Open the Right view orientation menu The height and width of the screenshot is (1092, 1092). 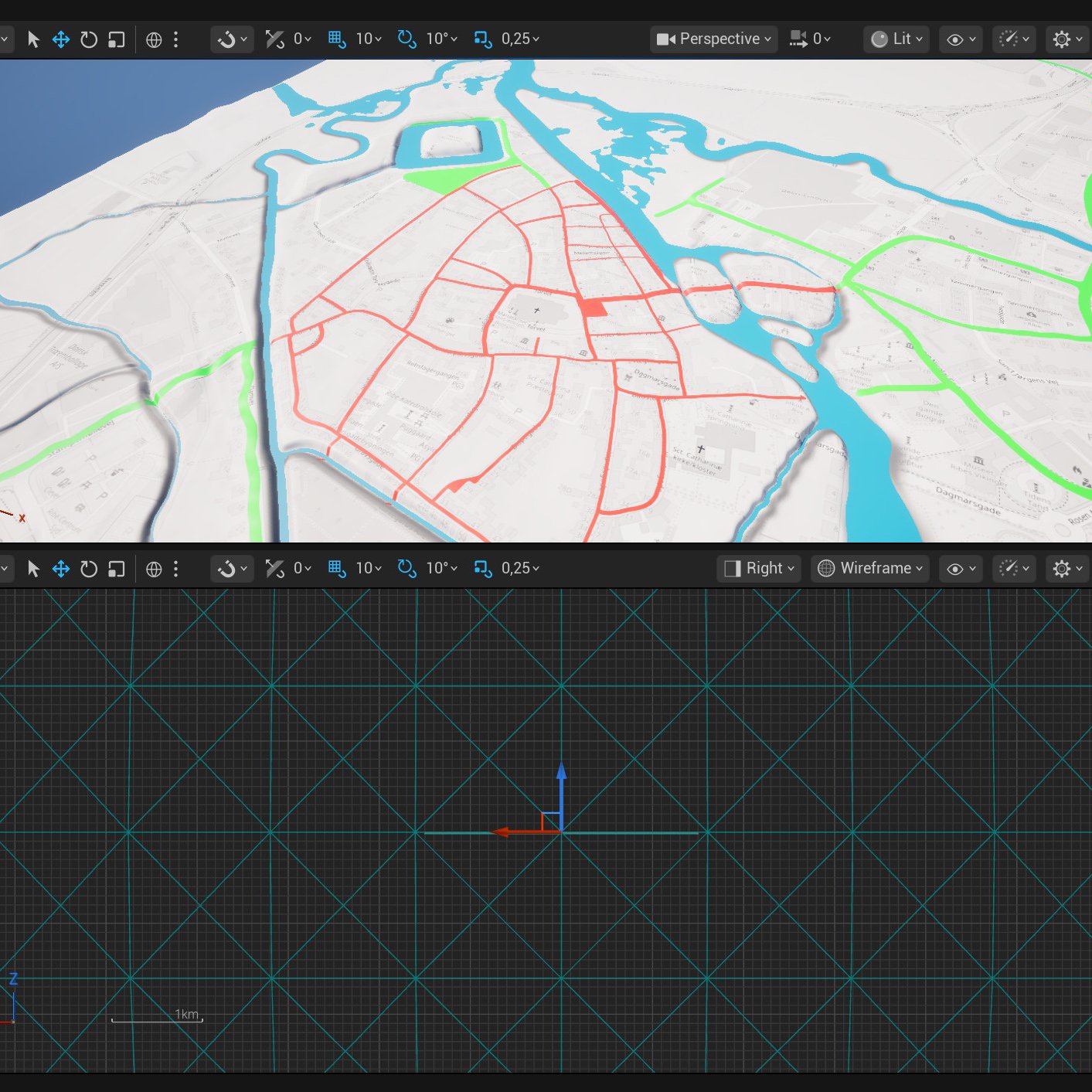click(x=759, y=569)
